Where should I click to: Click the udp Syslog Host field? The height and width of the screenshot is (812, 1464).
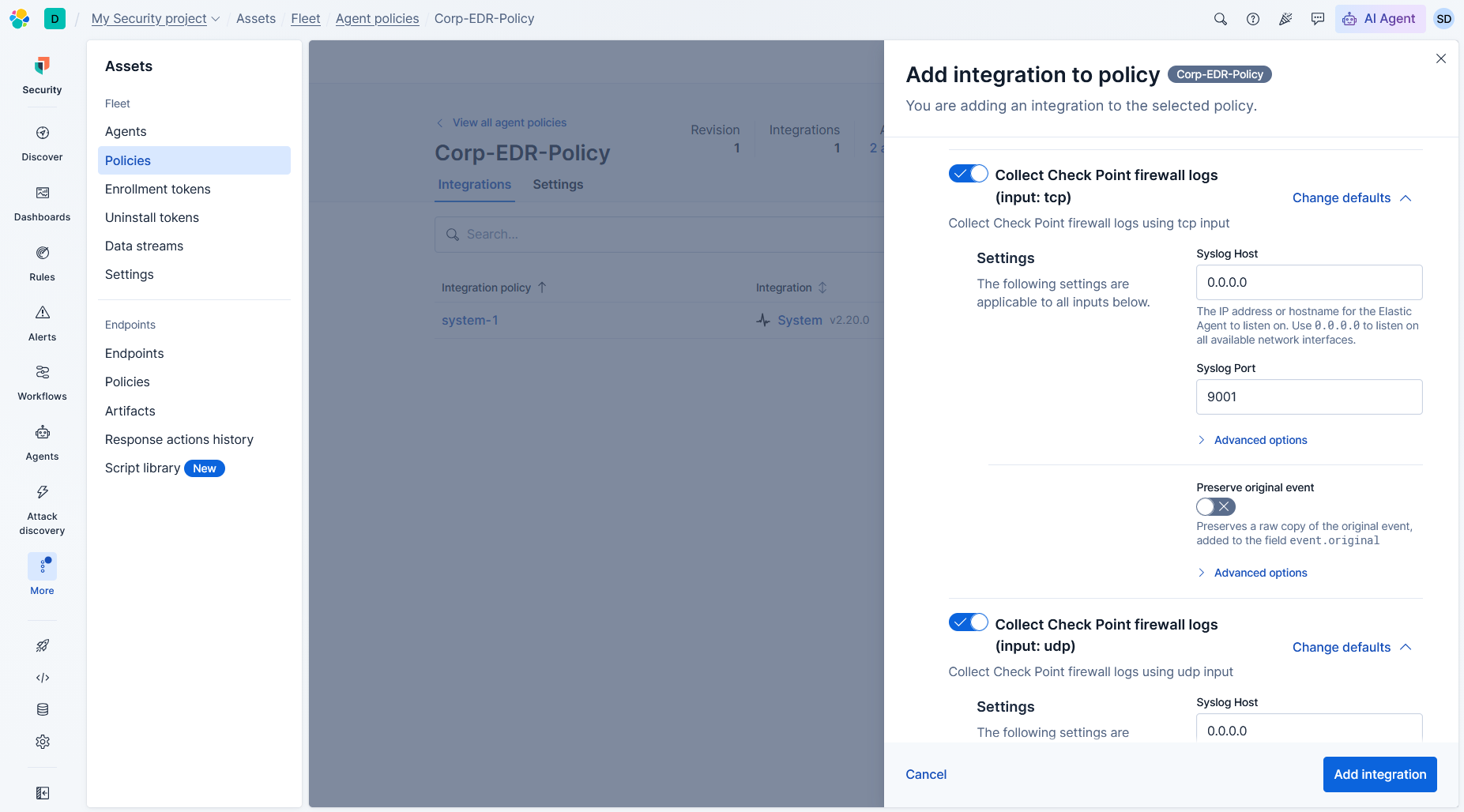[x=1309, y=728]
